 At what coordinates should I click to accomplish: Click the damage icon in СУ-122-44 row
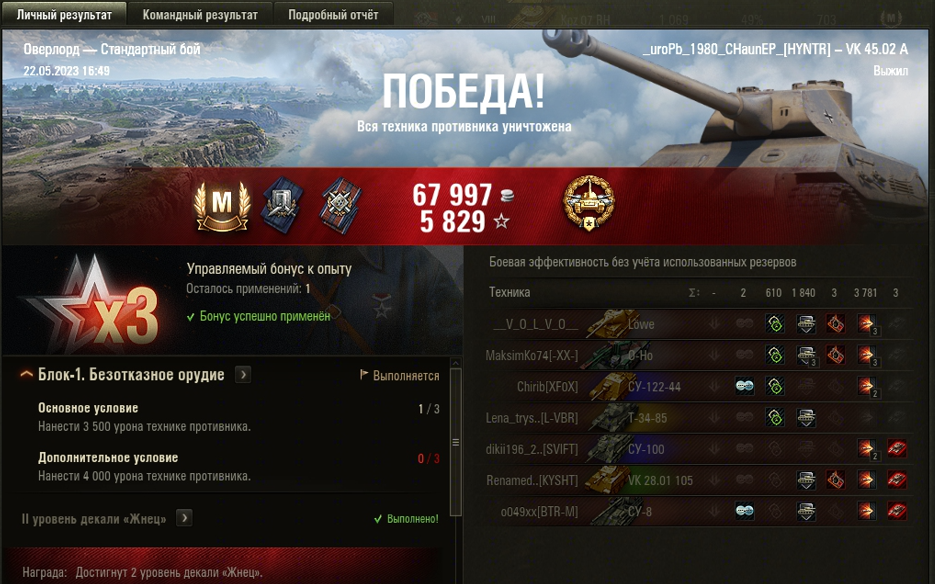(866, 387)
